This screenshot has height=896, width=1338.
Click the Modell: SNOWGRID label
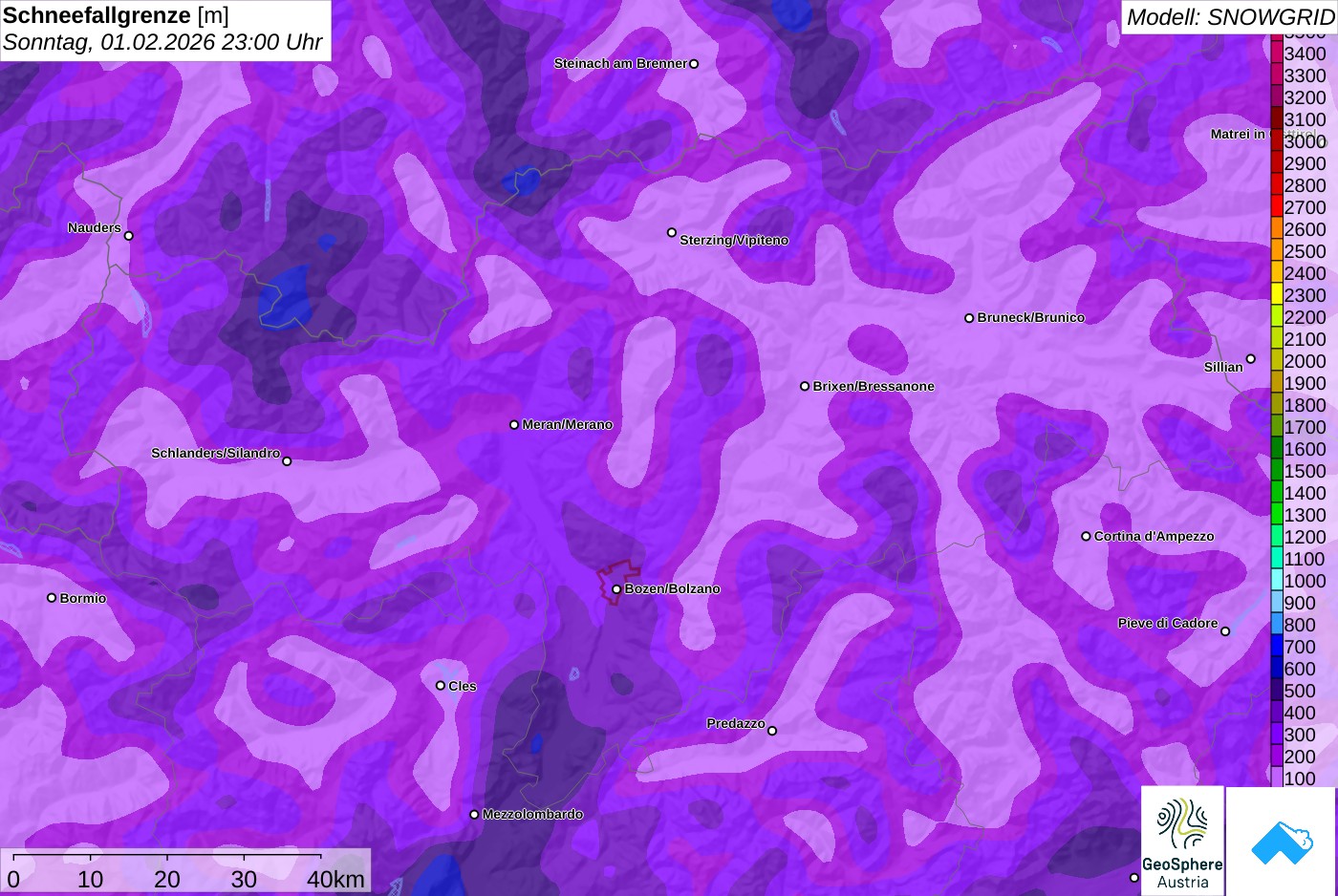click(1230, 17)
